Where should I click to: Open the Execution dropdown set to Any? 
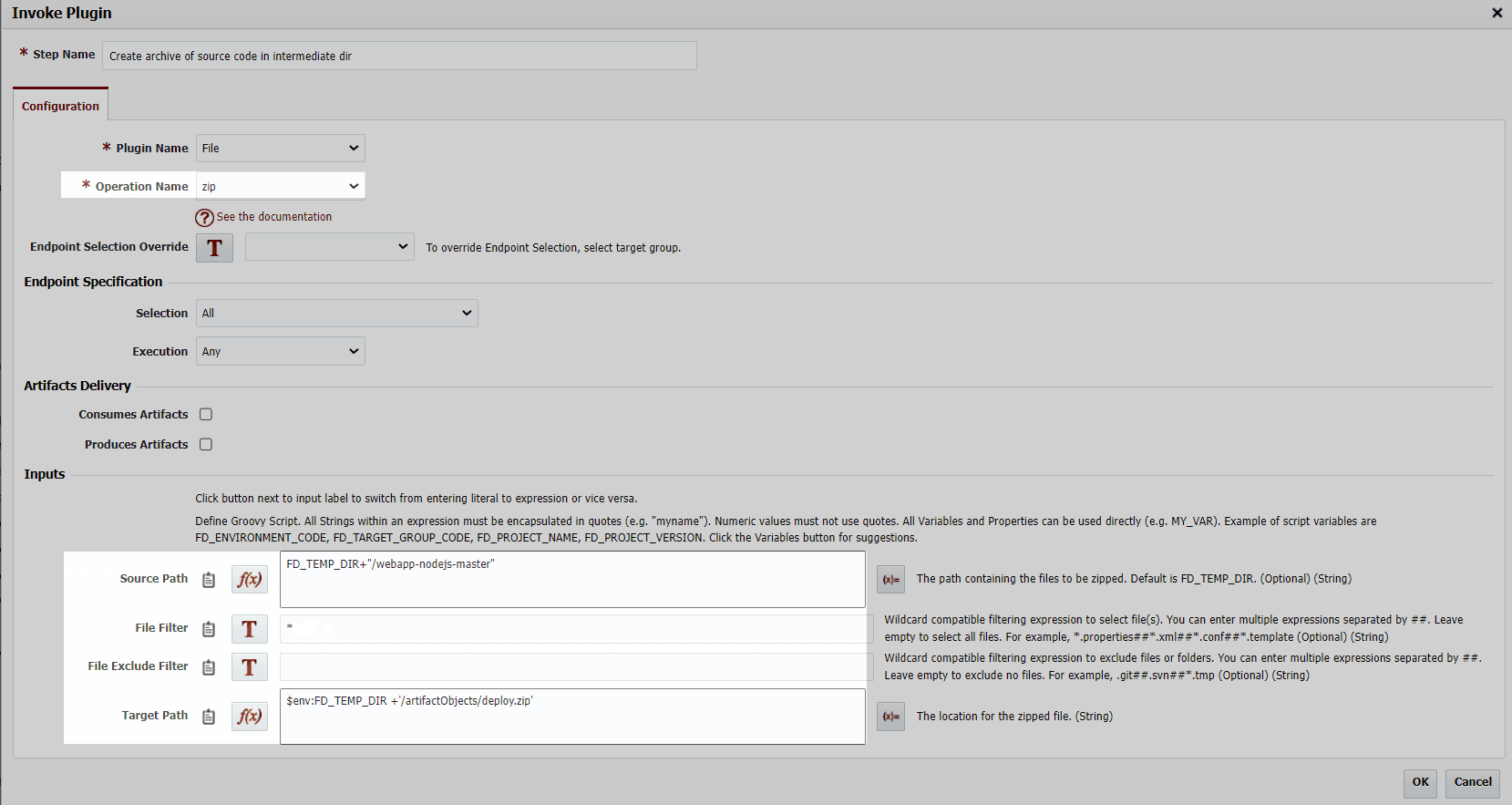click(x=281, y=351)
